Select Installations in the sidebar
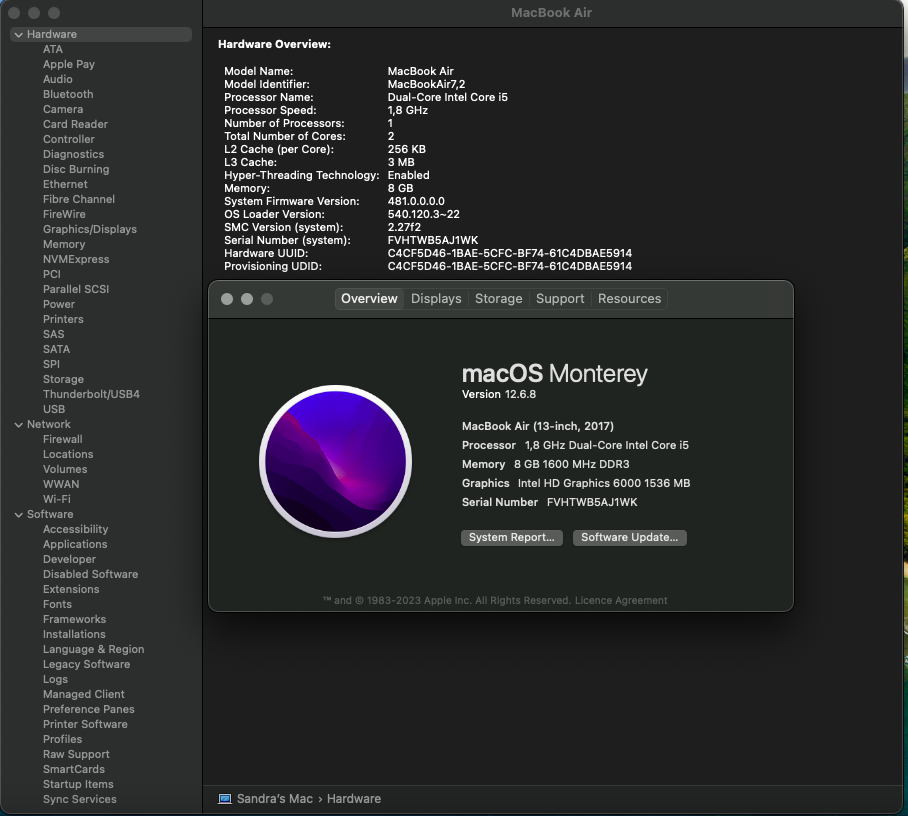 (x=74, y=635)
